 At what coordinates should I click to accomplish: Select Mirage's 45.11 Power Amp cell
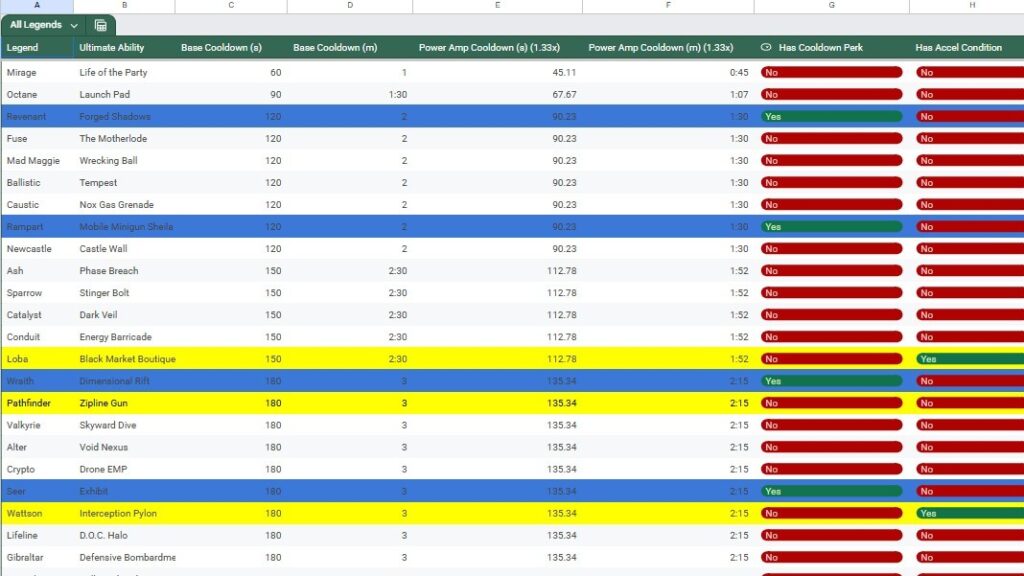[498, 72]
